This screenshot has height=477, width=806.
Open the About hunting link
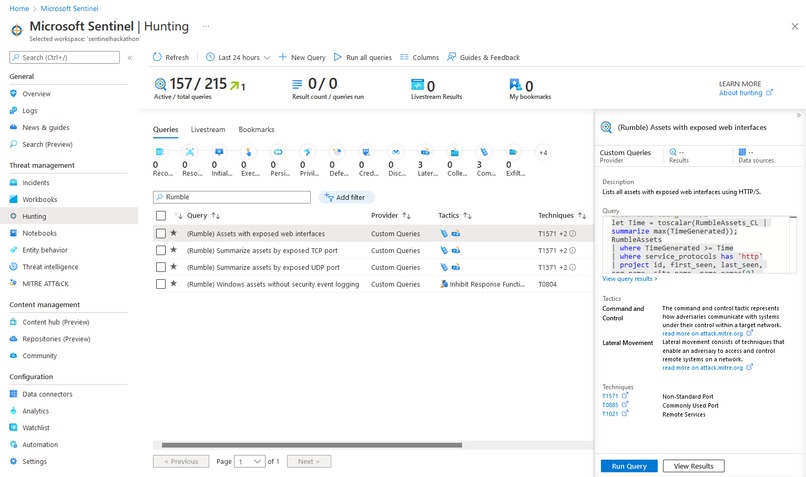click(745, 93)
